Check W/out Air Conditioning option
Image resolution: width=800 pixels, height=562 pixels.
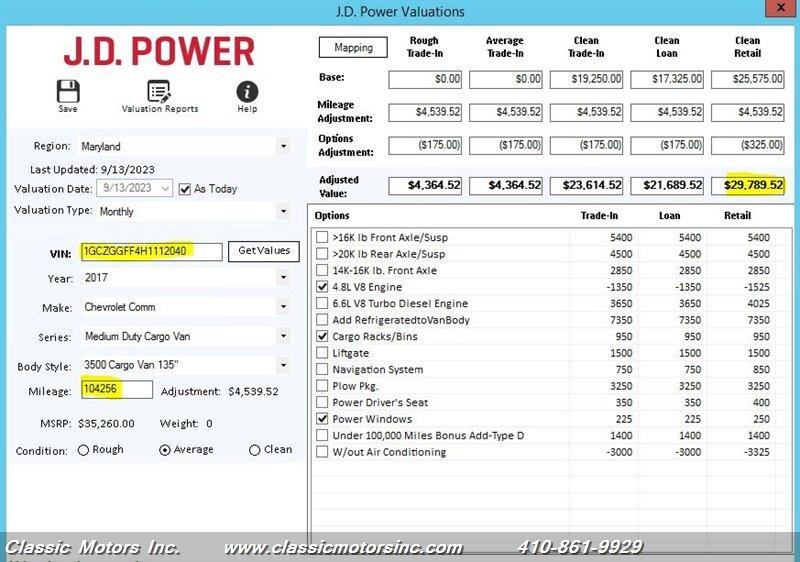(x=322, y=452)
